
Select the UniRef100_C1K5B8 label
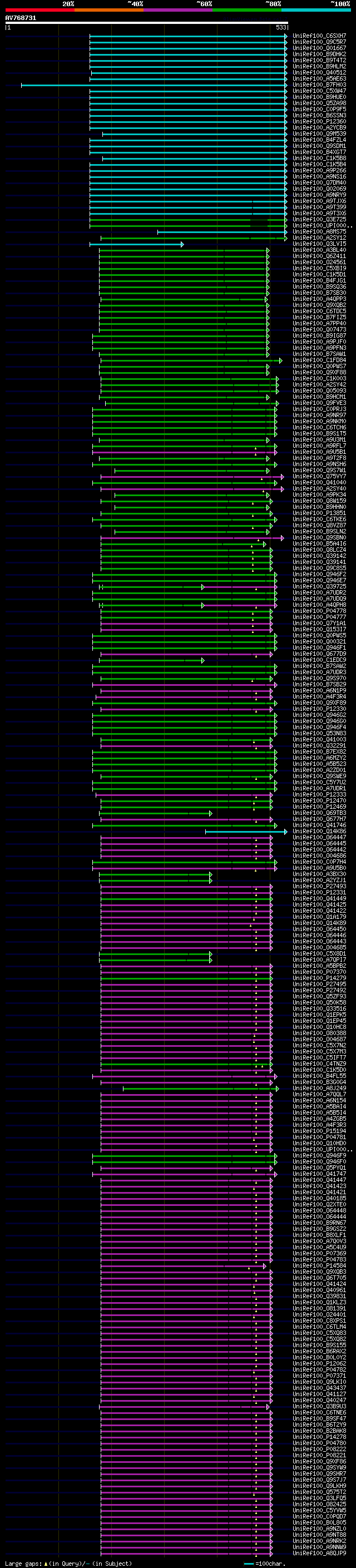(x=319, y=159)
